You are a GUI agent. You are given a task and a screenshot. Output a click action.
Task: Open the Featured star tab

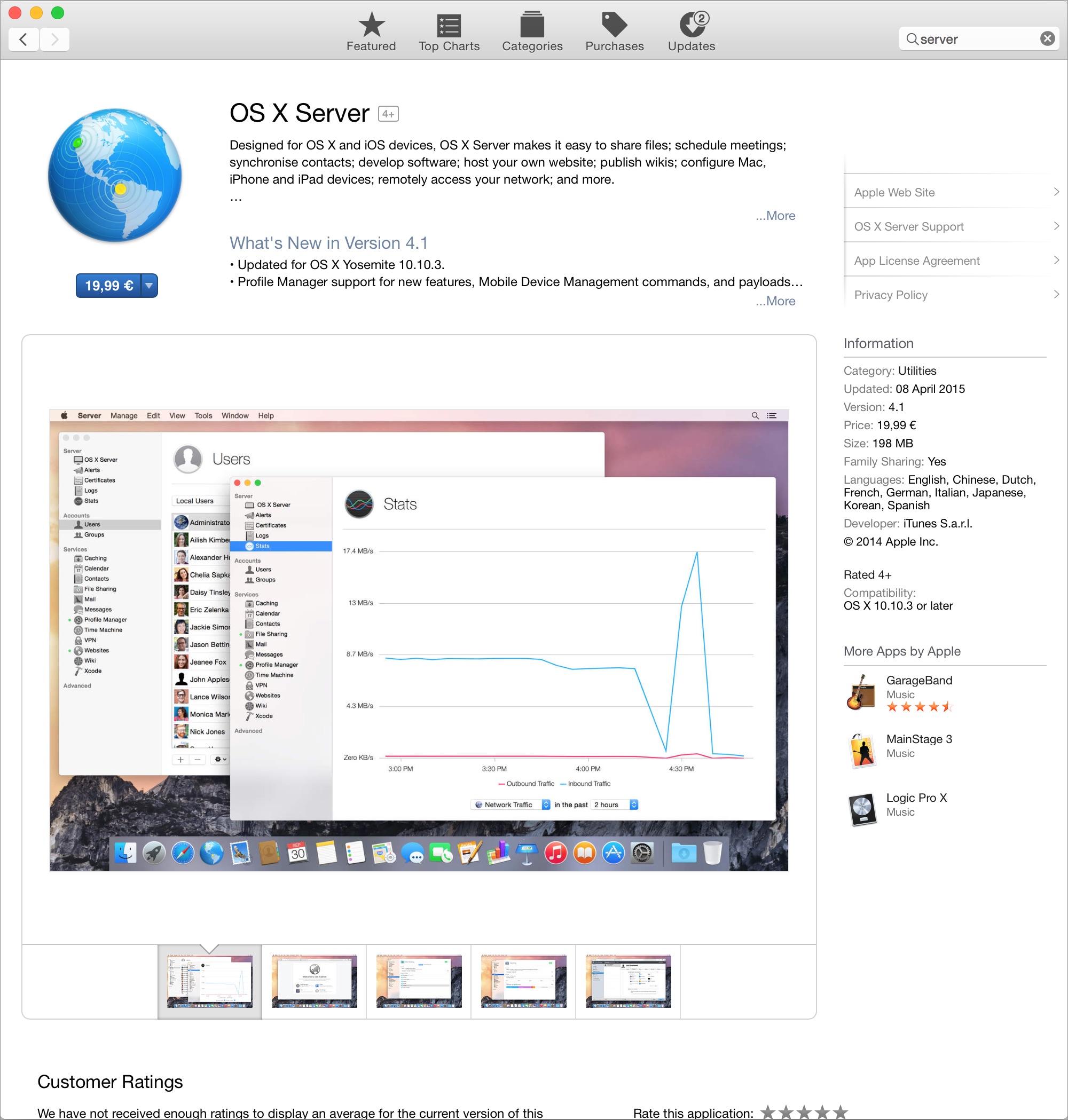pyautogui.click(x=371, y=32)
